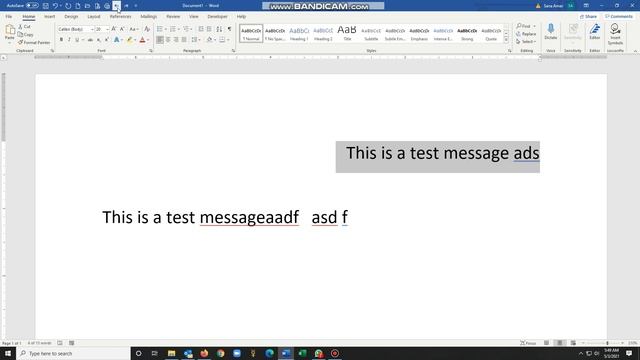This screenshot has width=640, height=360.
Task: Clear all formatting
Action: point(147,29)
